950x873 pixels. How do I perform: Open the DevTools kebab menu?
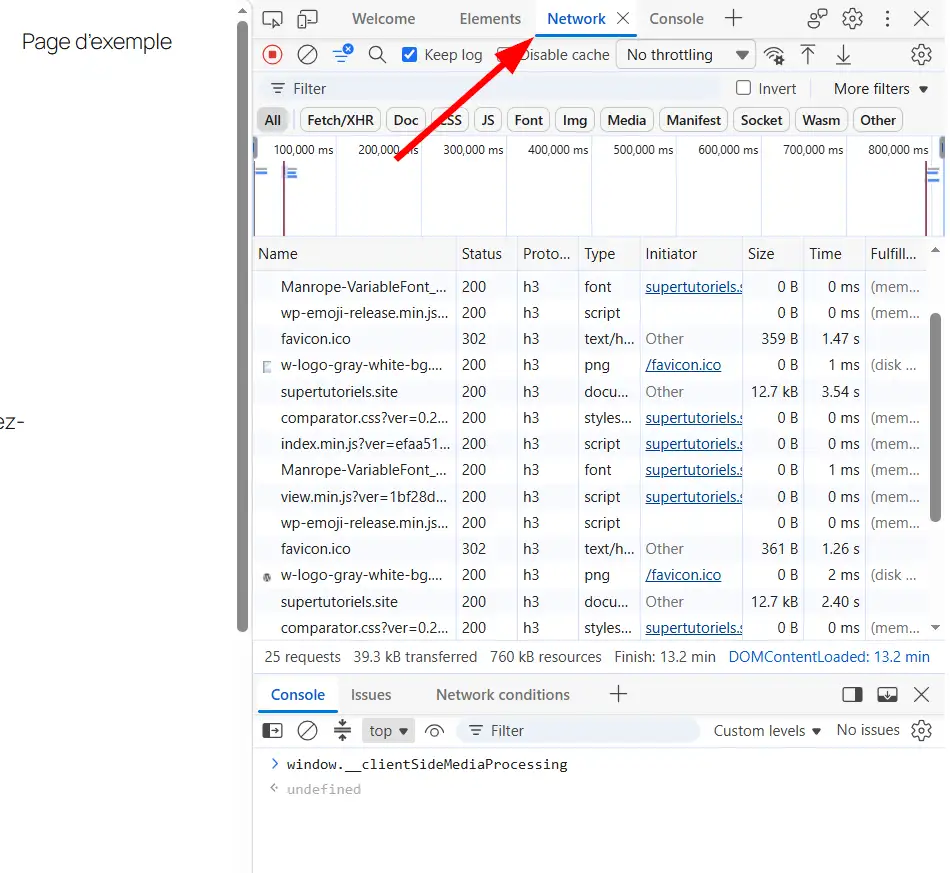887,19
